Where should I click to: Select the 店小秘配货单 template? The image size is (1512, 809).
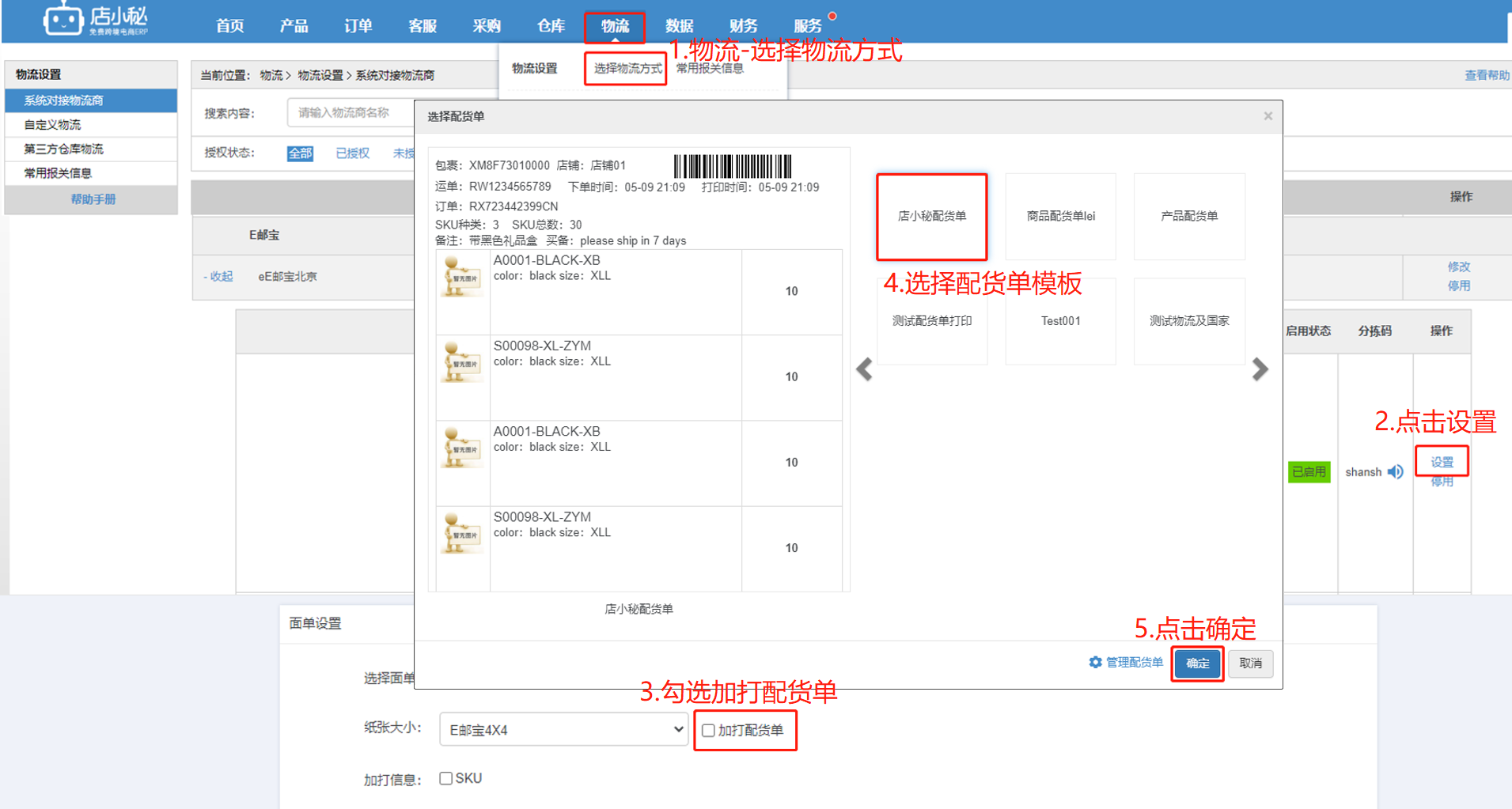(932, 217)
